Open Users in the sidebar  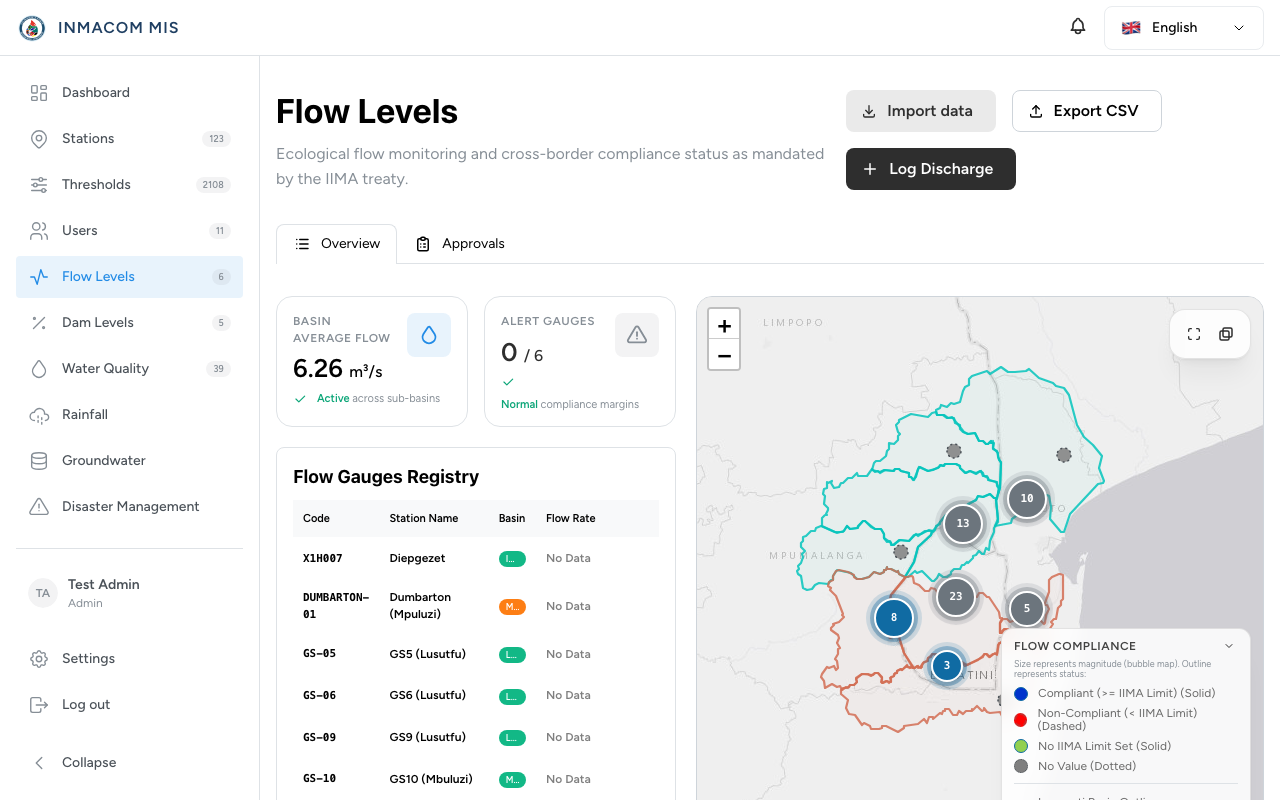click(129, 231)
